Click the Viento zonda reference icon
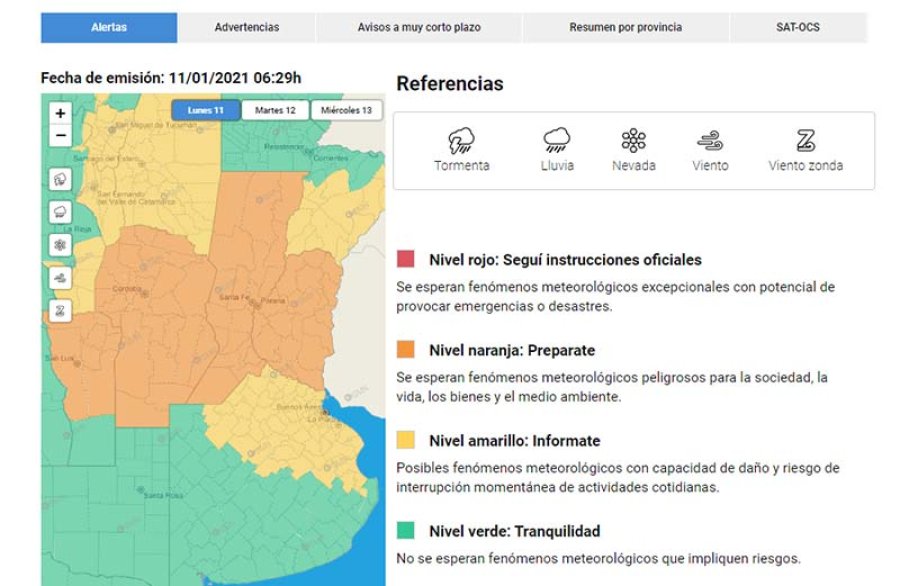This screenshot has width=900, height=586. 805,141
